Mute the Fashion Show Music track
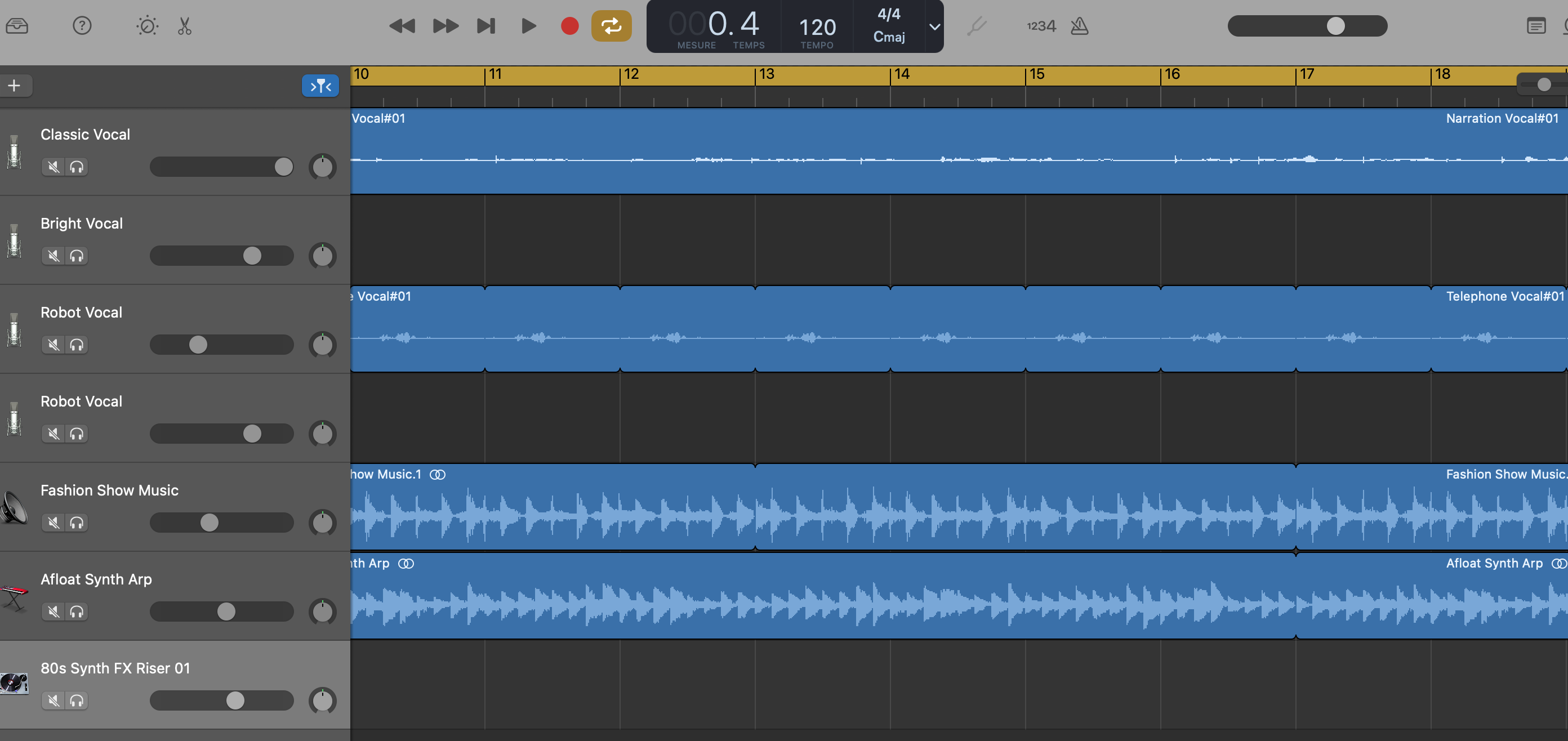The image size is (1568, 741). point(54,523)
